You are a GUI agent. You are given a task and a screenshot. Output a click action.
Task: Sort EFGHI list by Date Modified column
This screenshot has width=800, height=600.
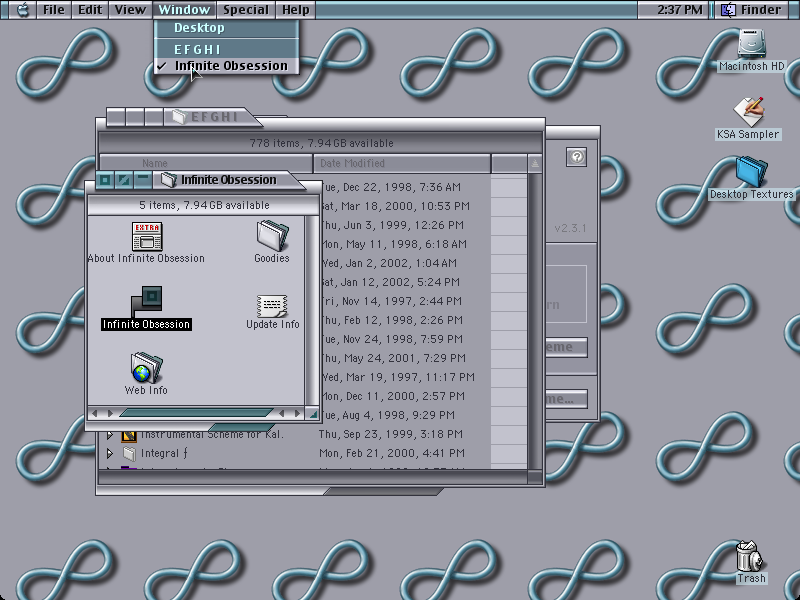point(402,163)
